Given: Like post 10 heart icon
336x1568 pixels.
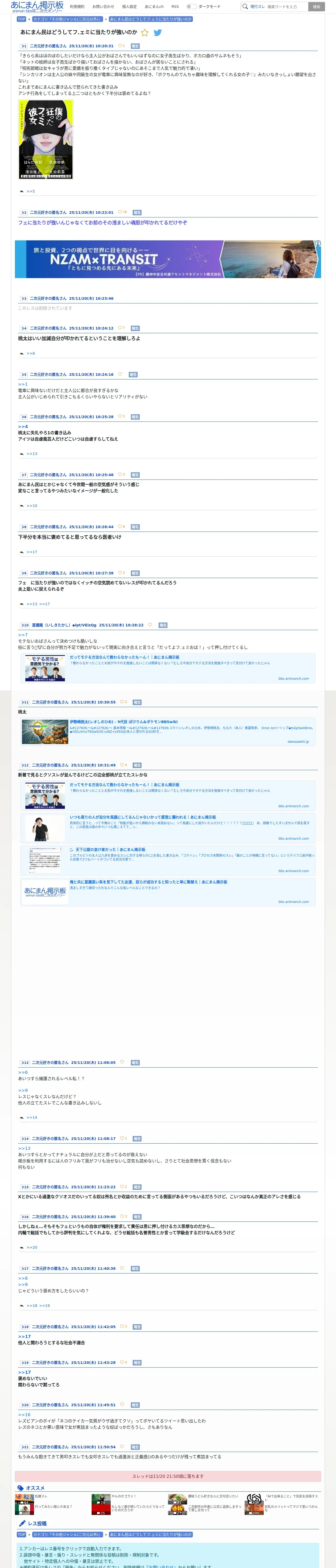Looking at the screenshot, I should point(150,625).
